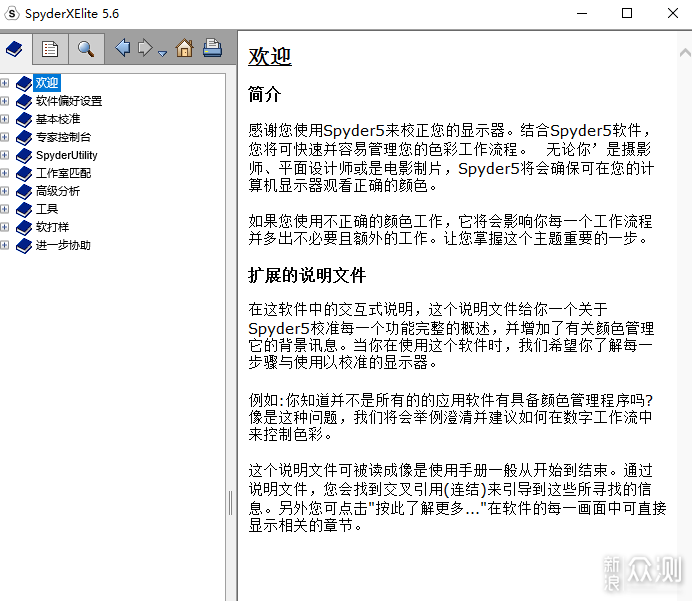This screenshot has width=692, height=601.
Task: Click the book icon beside 欢迎
Action: (x=24, y=83)
